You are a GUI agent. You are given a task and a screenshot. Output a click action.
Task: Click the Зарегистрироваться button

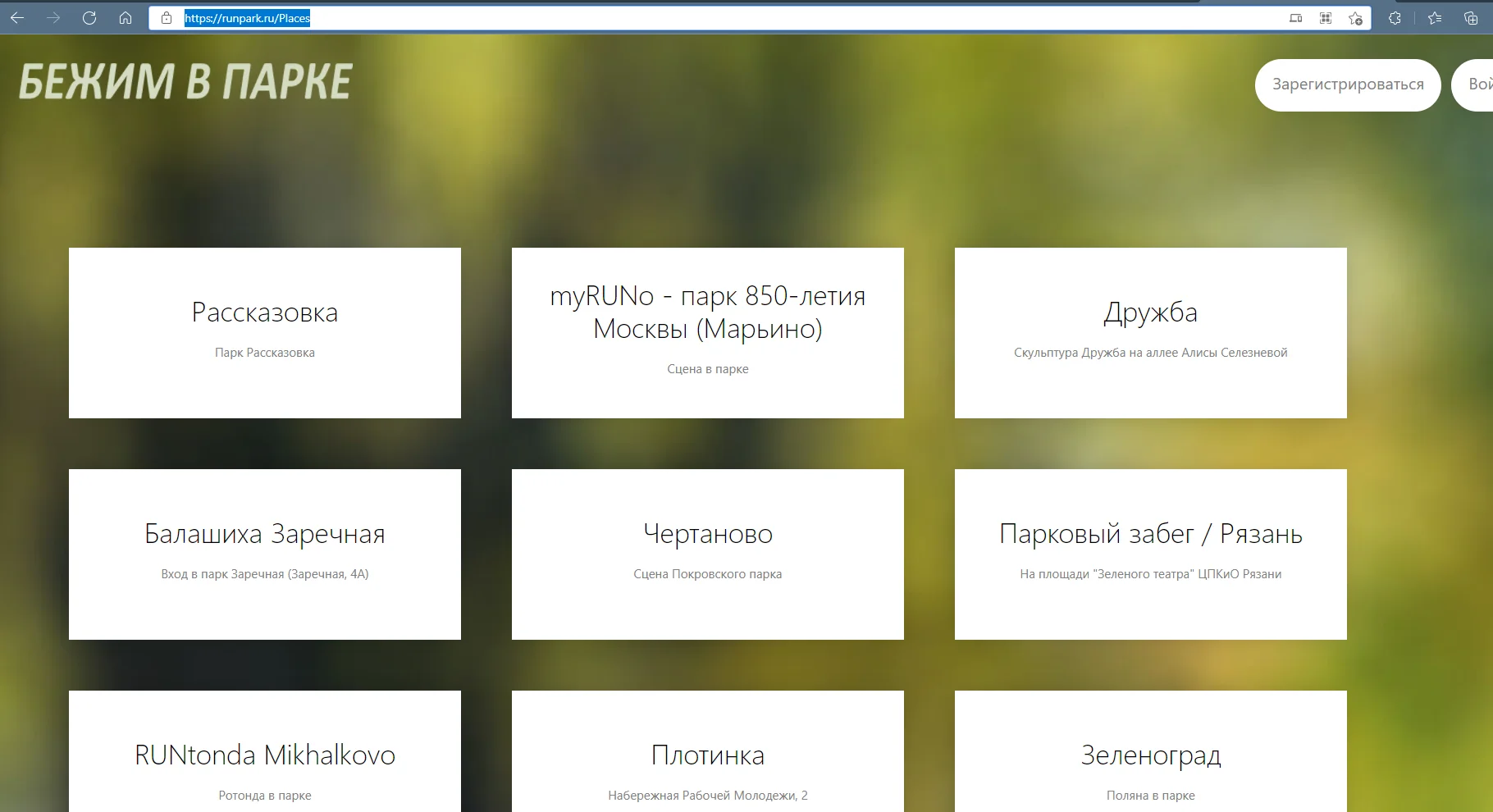coord(1348,84)
